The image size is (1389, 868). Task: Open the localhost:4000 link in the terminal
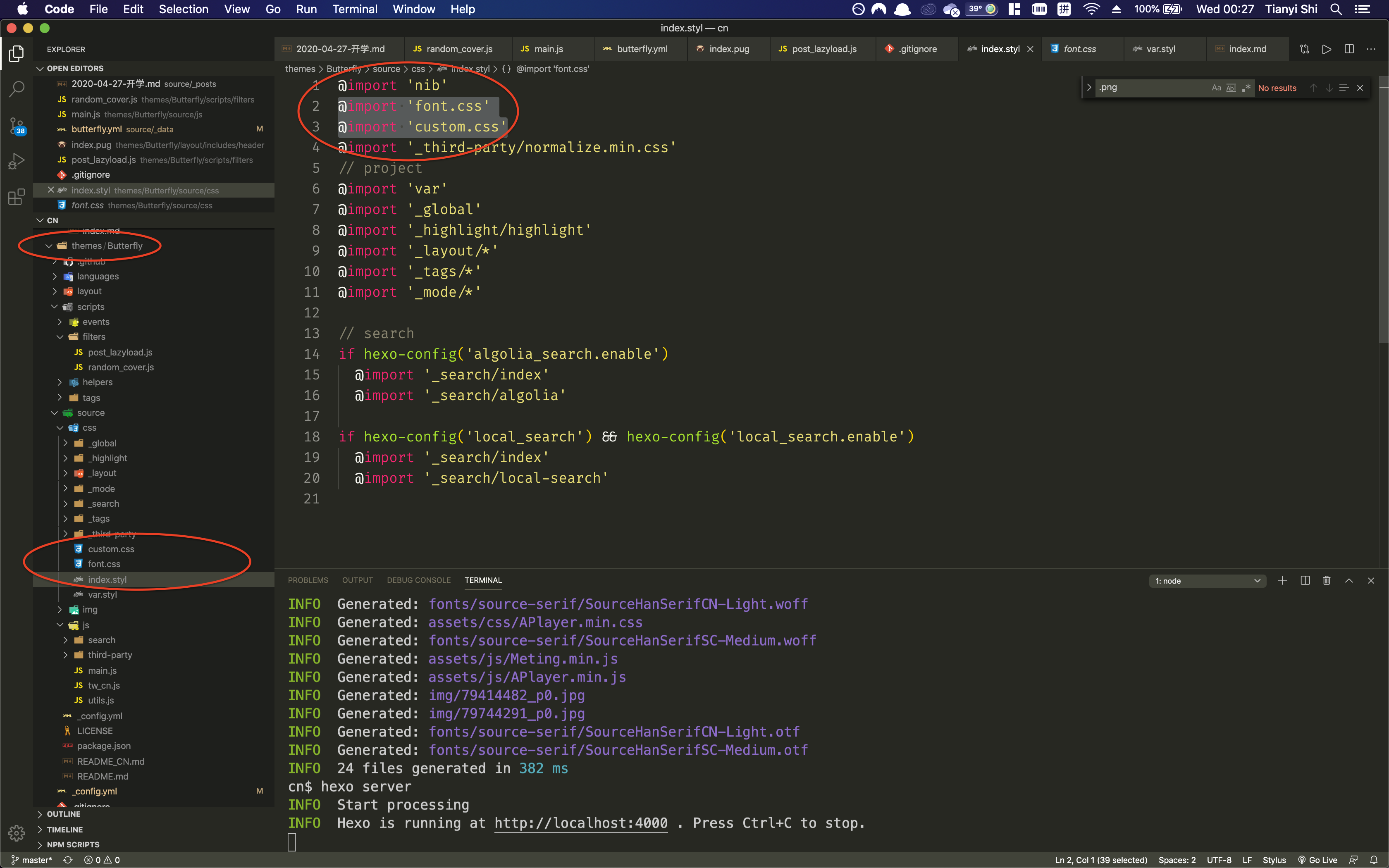[x=580, y=823]
